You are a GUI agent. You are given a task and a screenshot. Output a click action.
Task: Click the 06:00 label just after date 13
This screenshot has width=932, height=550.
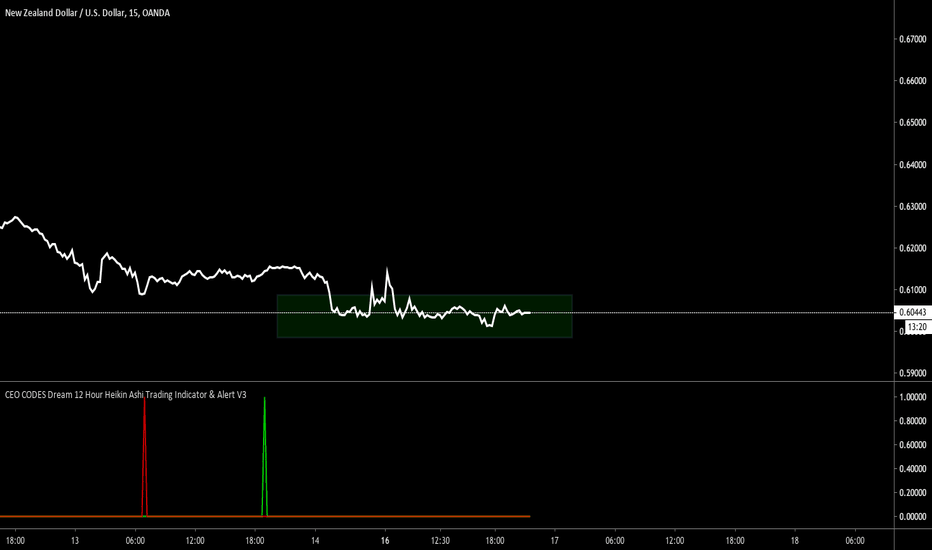[135, 540]
